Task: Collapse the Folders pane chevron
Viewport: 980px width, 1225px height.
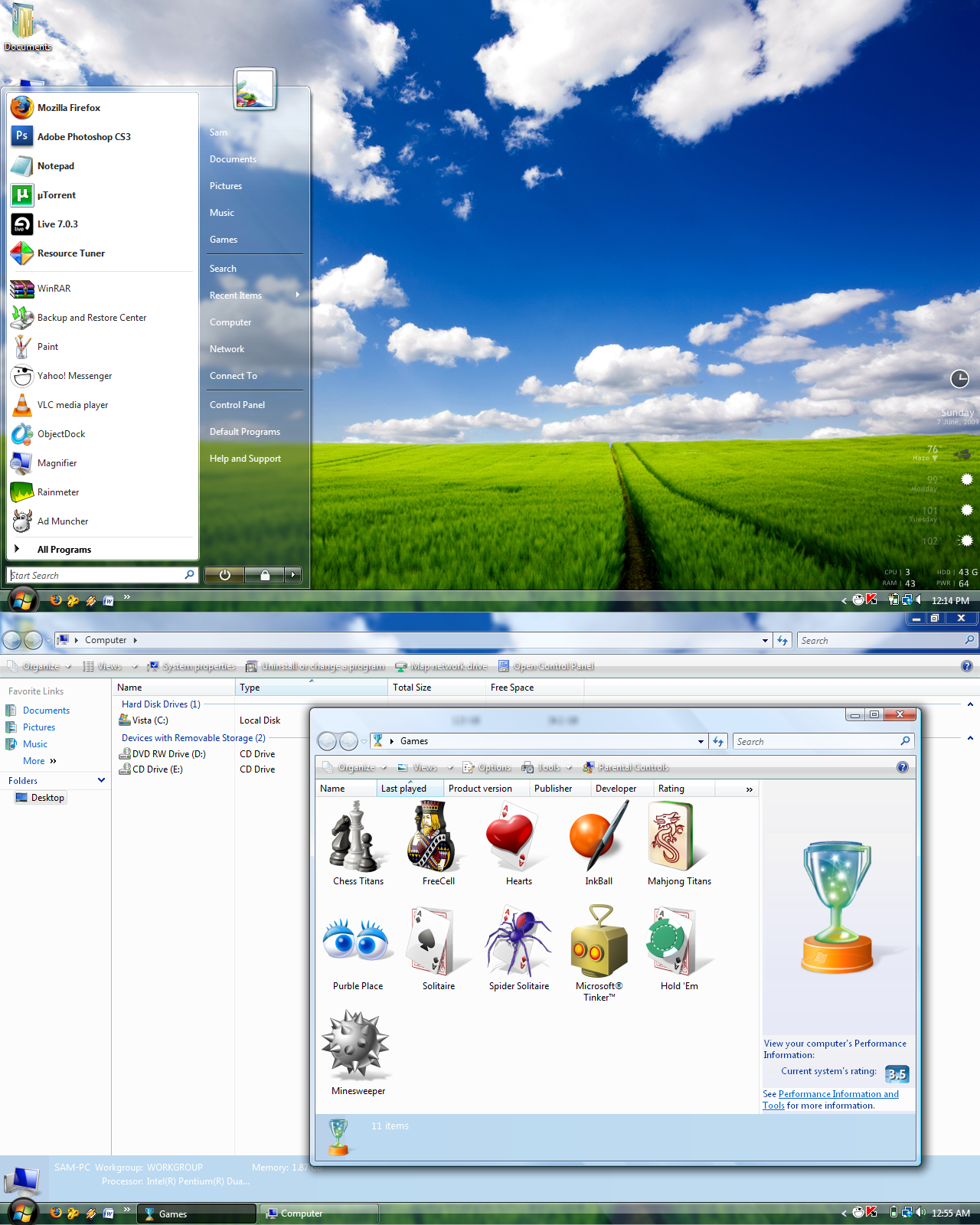Action: click(101, 780)
